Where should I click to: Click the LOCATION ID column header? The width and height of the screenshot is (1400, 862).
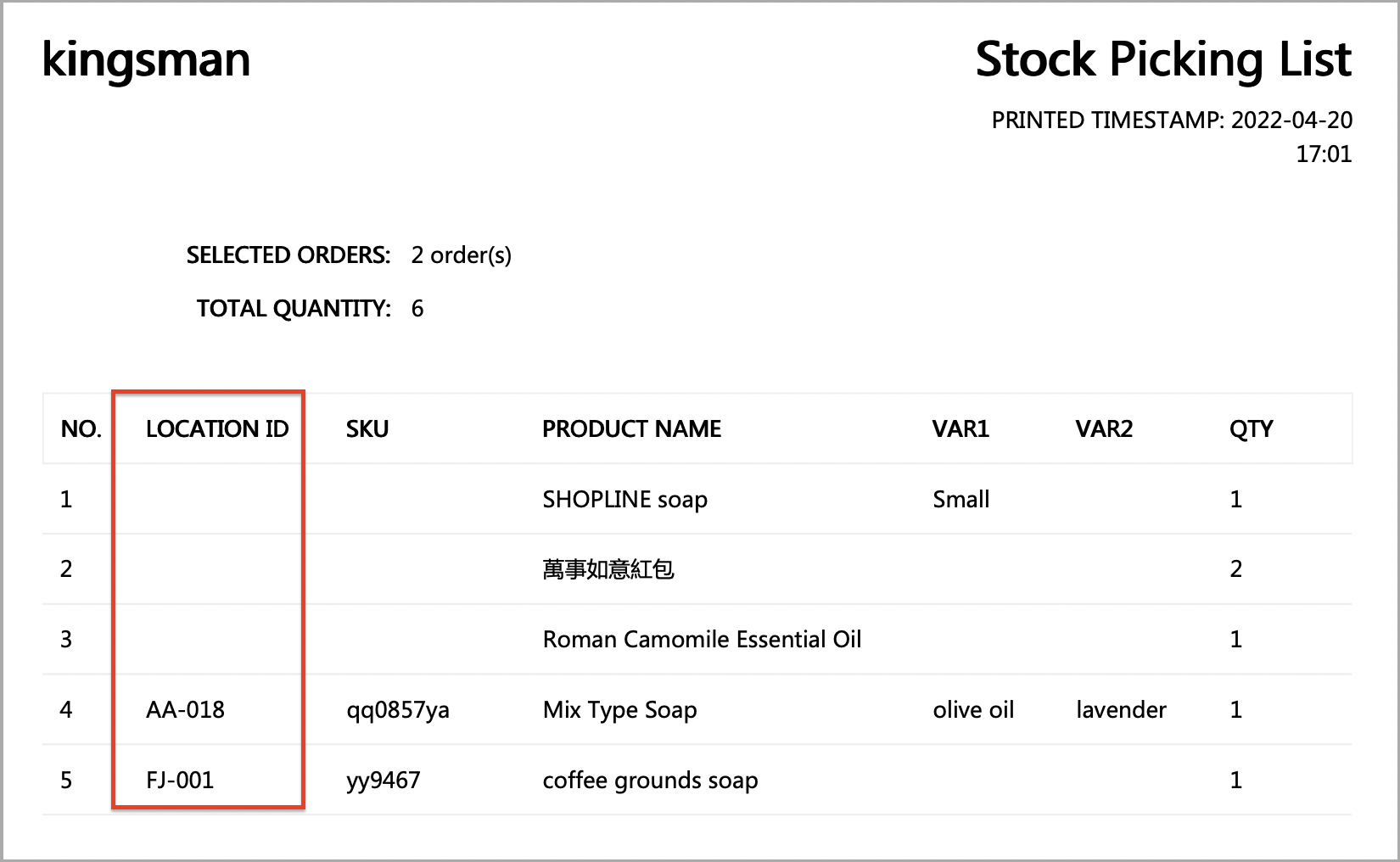tap(217, 429)
